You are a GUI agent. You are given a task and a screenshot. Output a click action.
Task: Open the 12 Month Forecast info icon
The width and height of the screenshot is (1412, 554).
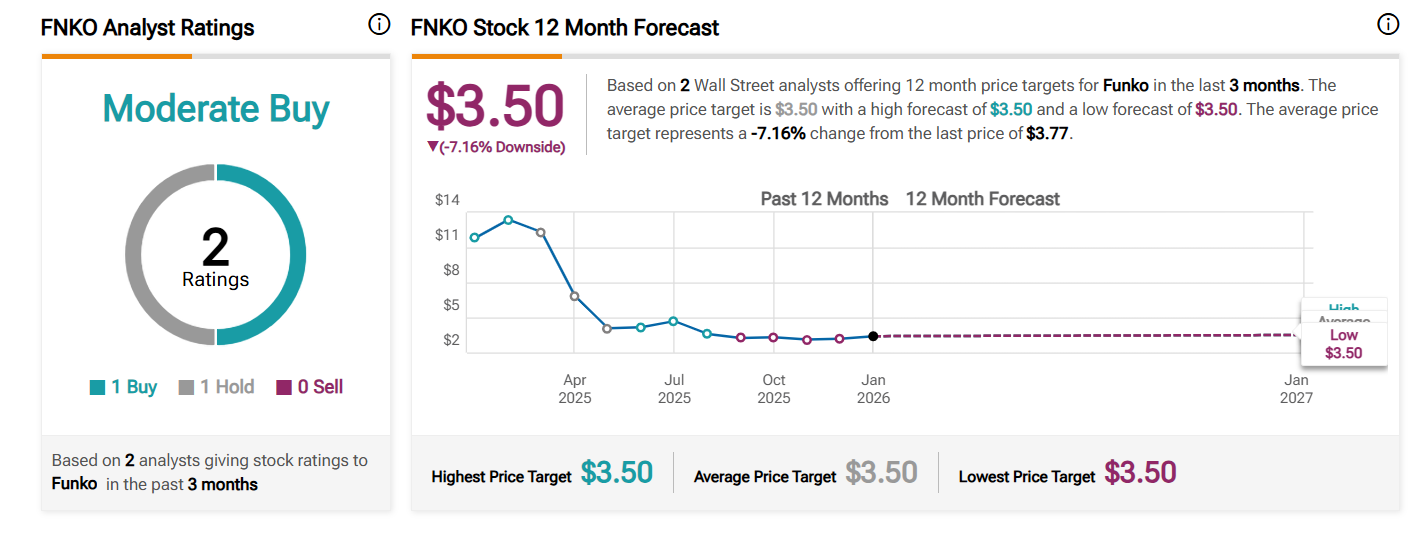[x=1388, y=25]
